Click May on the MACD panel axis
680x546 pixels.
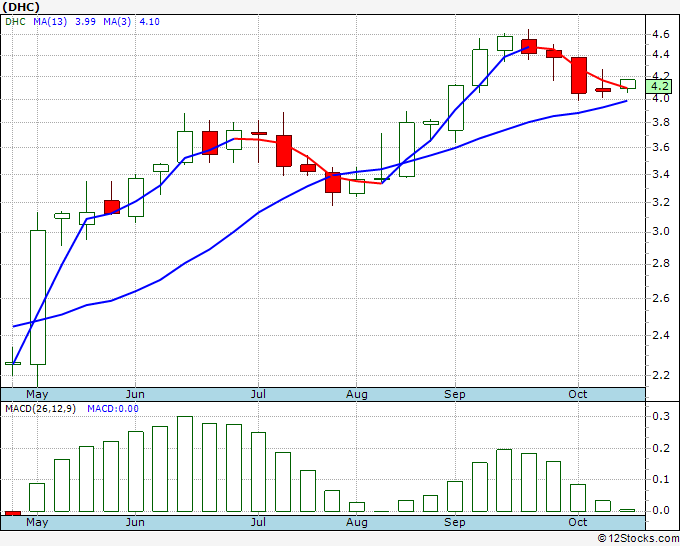point(37,523)
